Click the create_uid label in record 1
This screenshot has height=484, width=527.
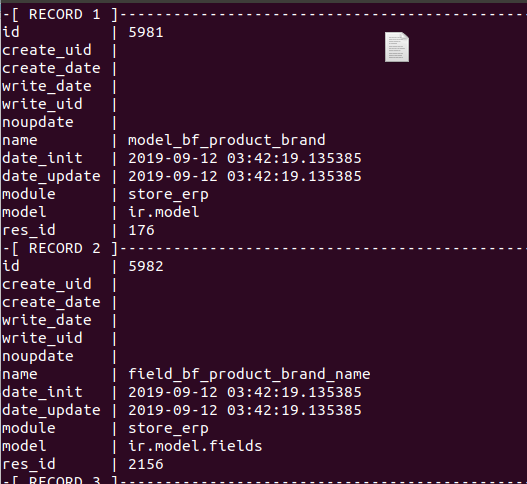(x=47, y=50)
